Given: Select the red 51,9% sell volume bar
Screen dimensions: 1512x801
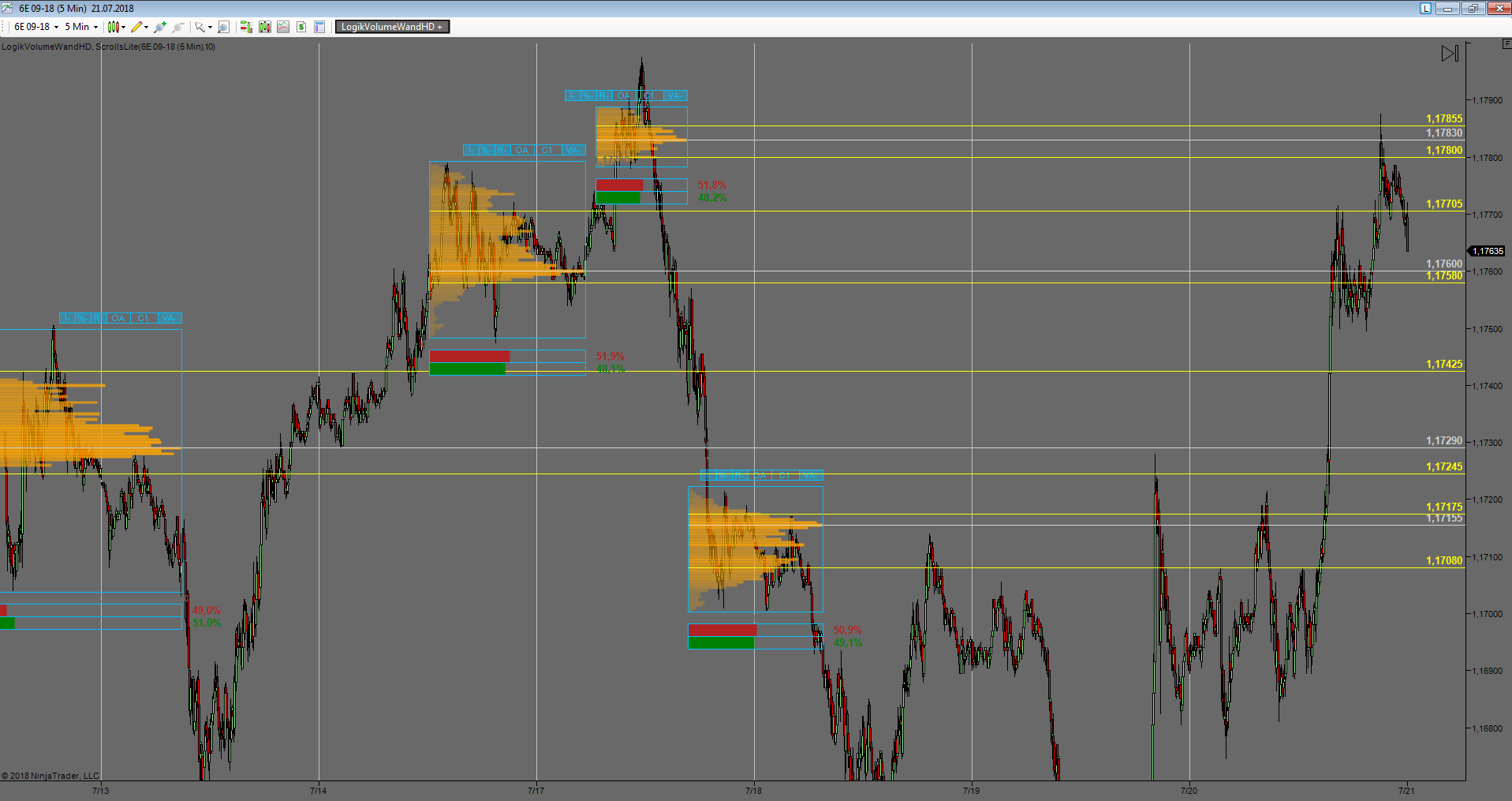Looking at the screenshot, I should click(x=470, y=357).
